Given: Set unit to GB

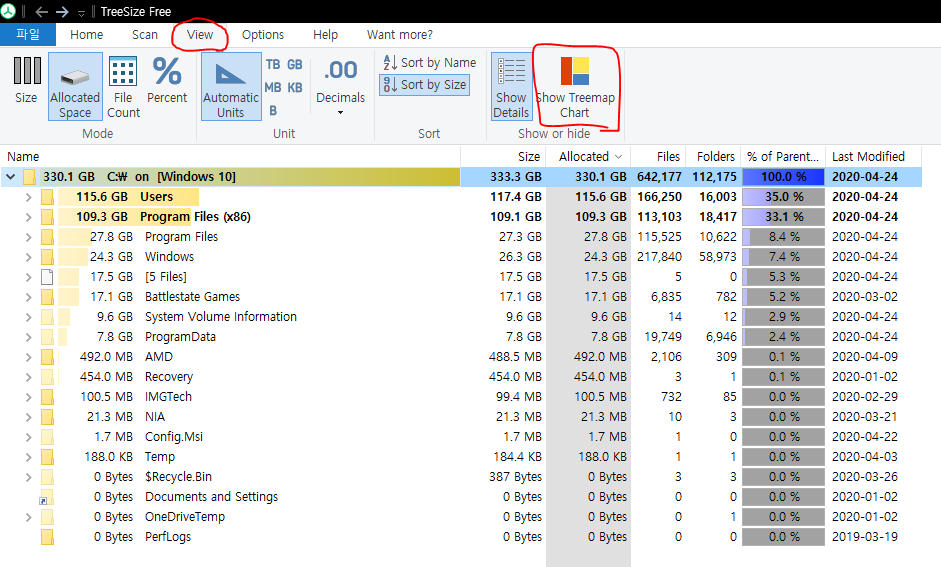Looking at the screenshot, I should click(295, 65).
